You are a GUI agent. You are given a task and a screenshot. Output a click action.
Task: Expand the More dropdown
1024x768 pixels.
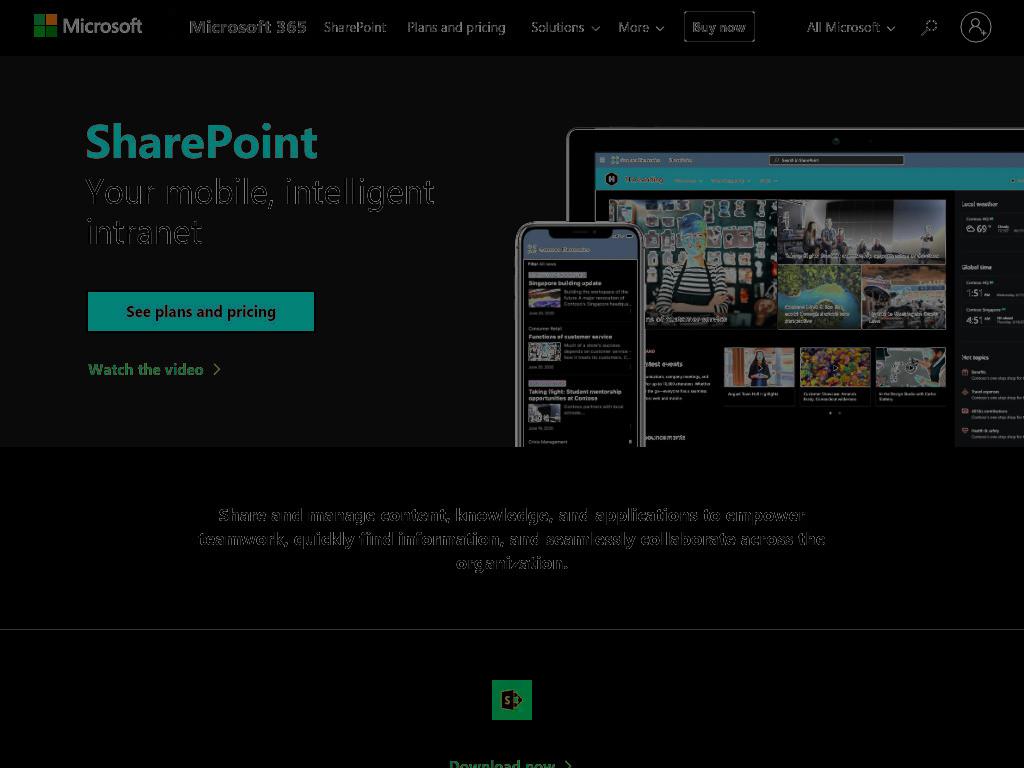tap(641, 27)
